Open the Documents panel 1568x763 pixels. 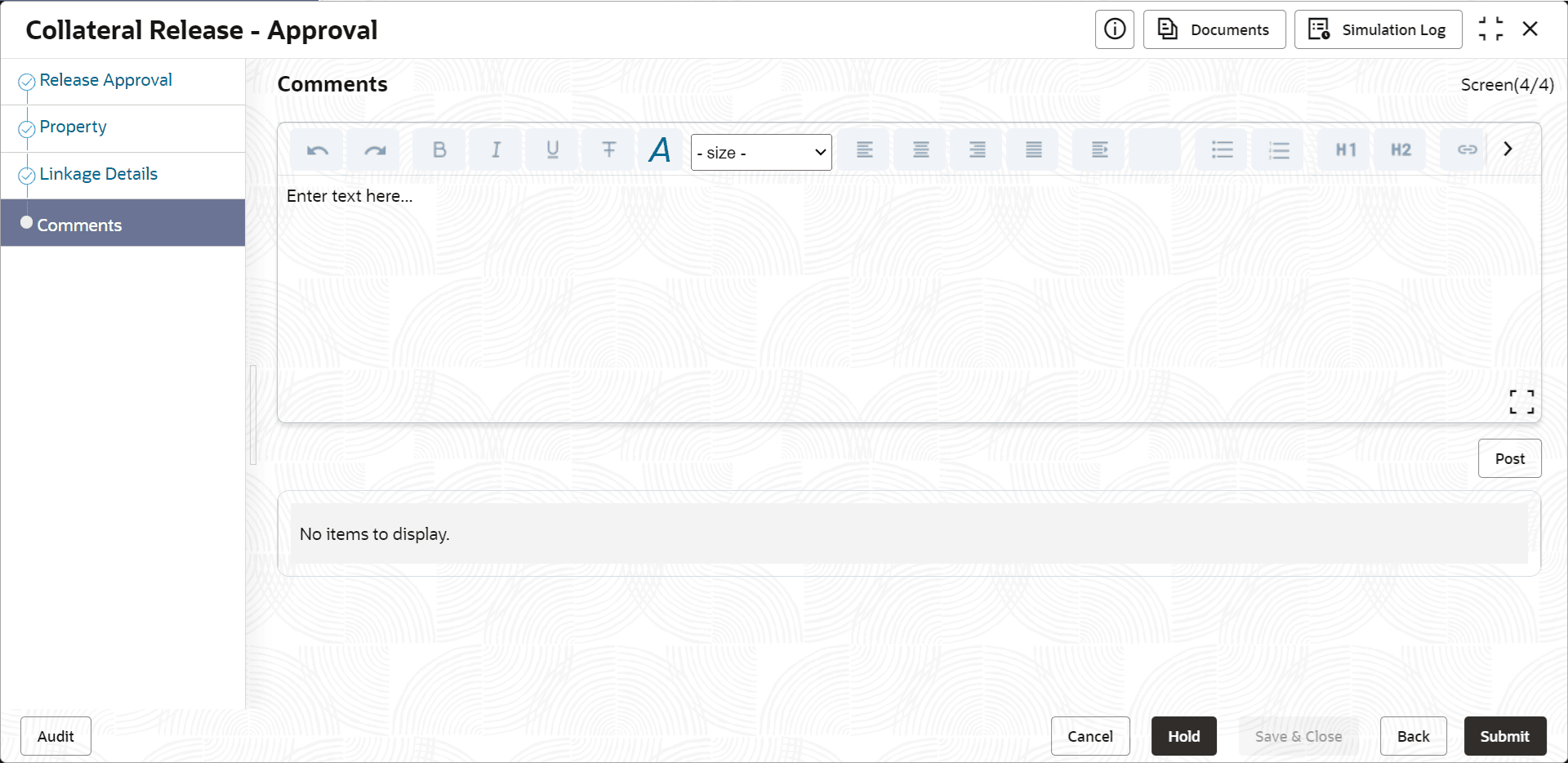click(1214, 29)
